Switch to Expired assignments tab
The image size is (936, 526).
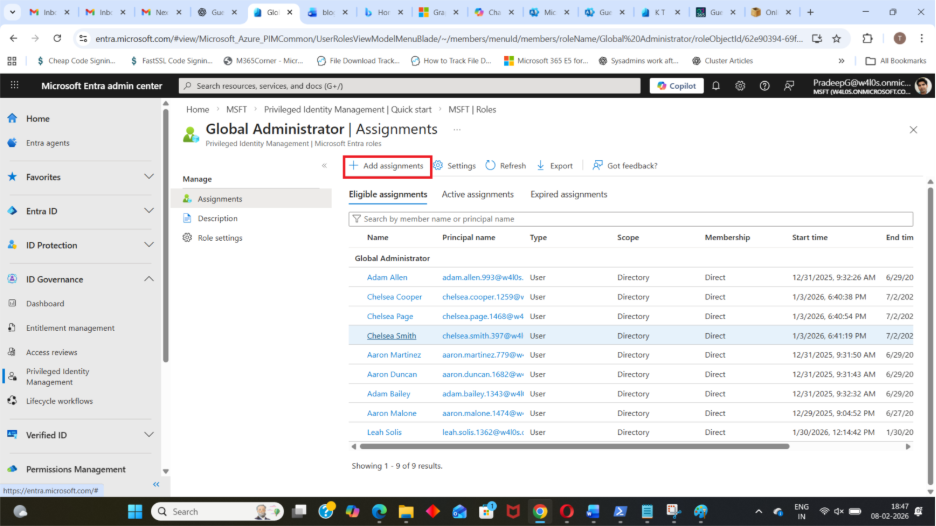point(568,194)
